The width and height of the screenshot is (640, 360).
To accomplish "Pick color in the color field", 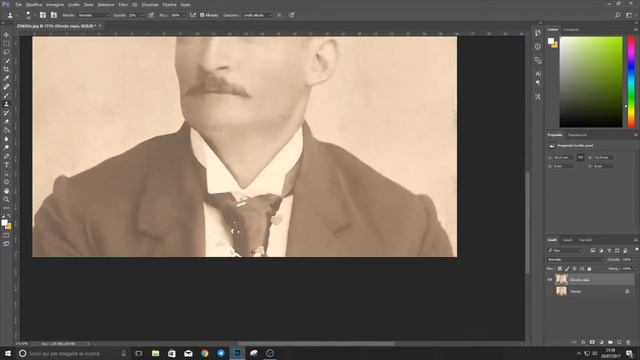I will point(591,82).
